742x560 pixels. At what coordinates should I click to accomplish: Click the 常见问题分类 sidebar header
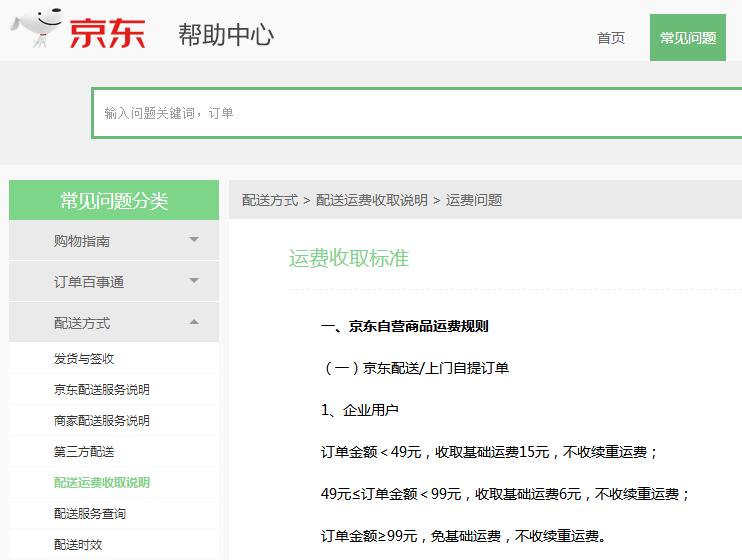pos(114,200)
